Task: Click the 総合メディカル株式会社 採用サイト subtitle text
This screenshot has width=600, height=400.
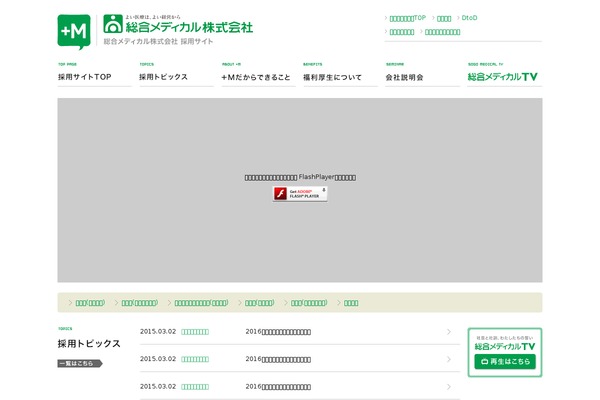Action: point(158,41)
